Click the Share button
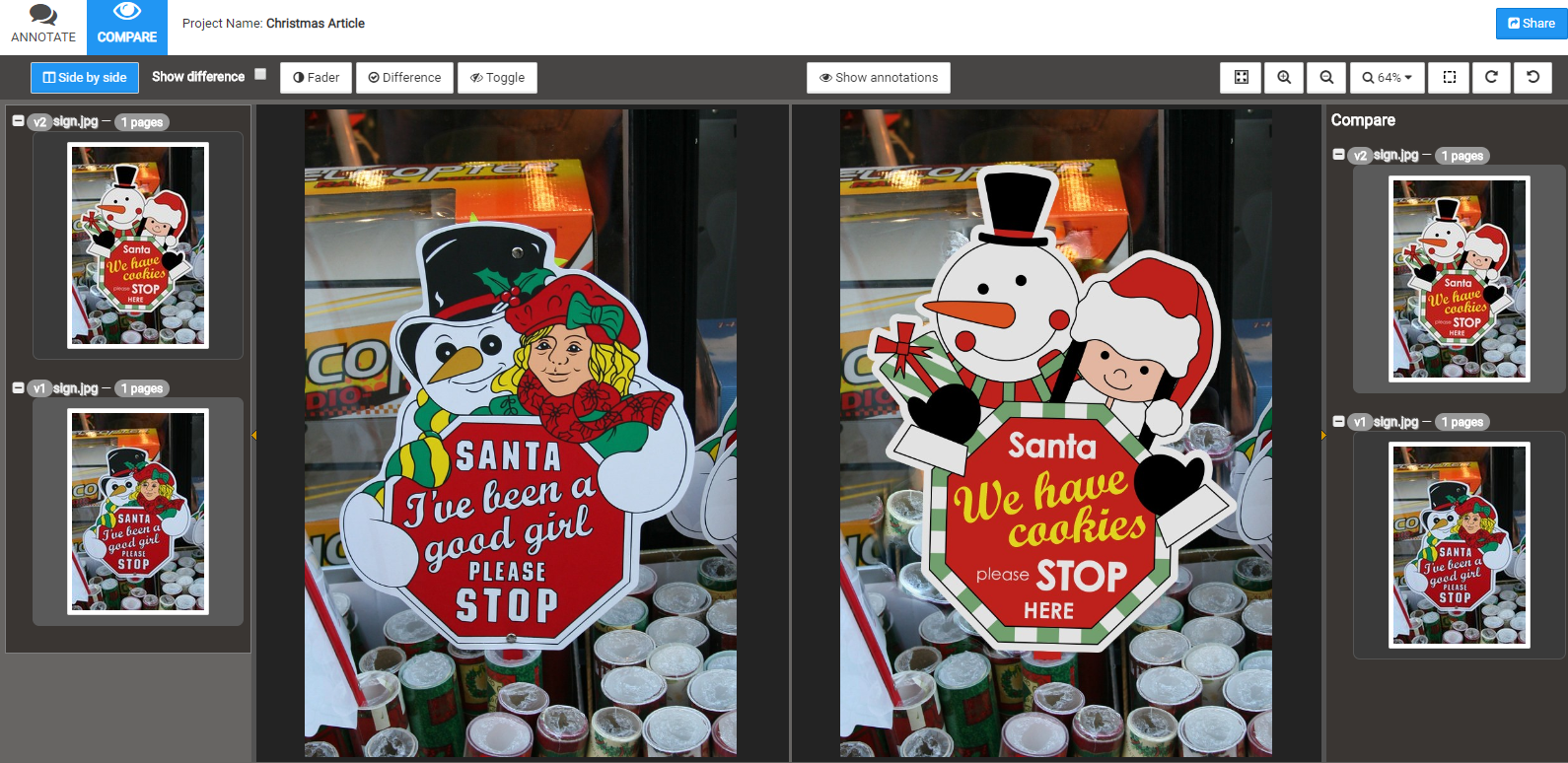 (1532, 24)
